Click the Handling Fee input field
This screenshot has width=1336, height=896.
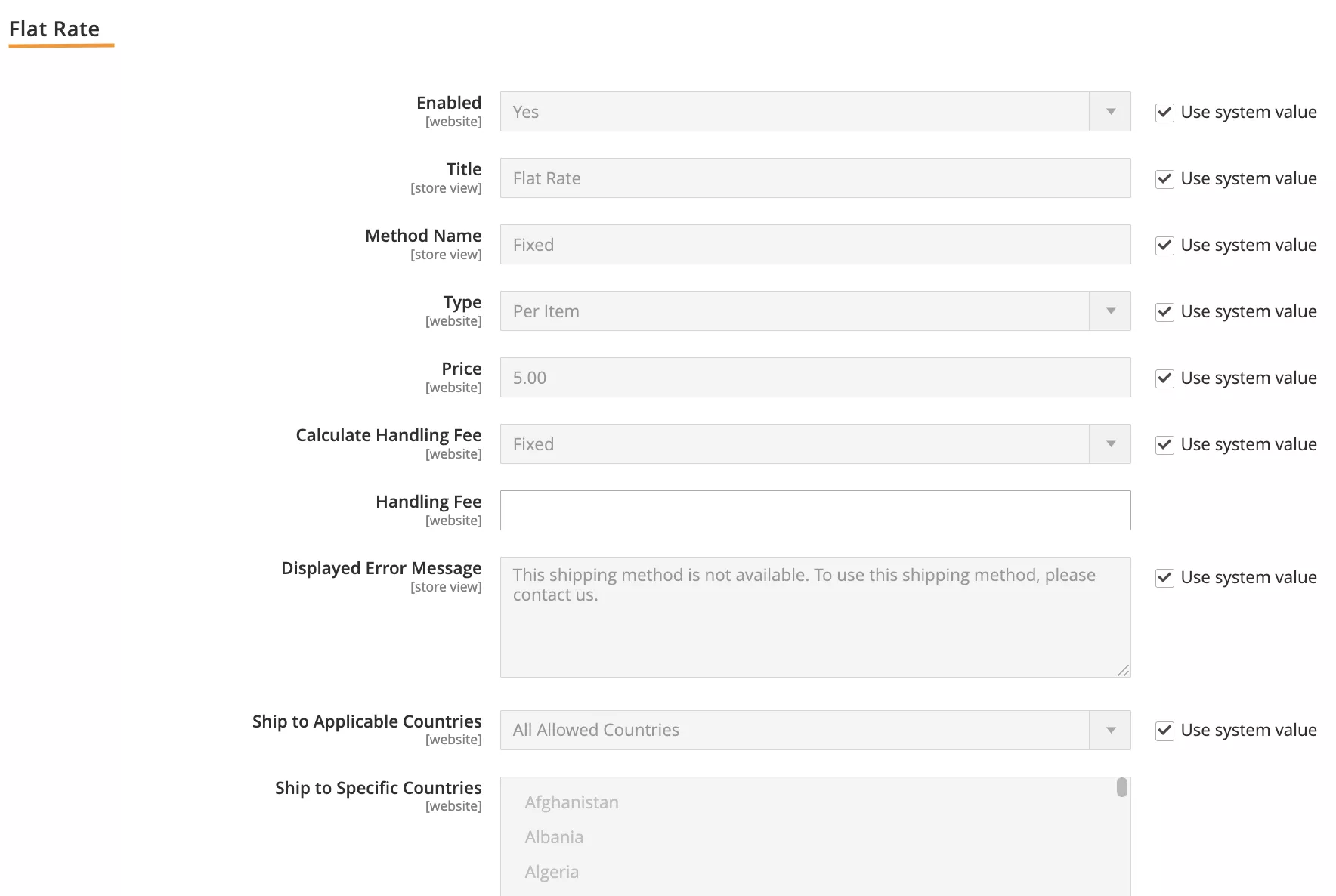click(815, 511)
